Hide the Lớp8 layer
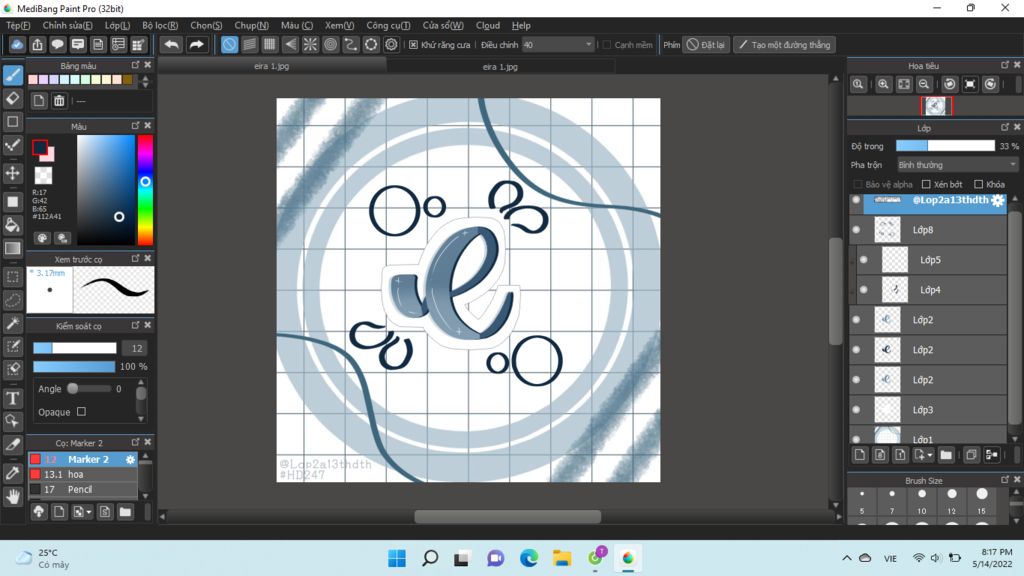Viewport: 1024px width, 576px height. click(856, 230)
